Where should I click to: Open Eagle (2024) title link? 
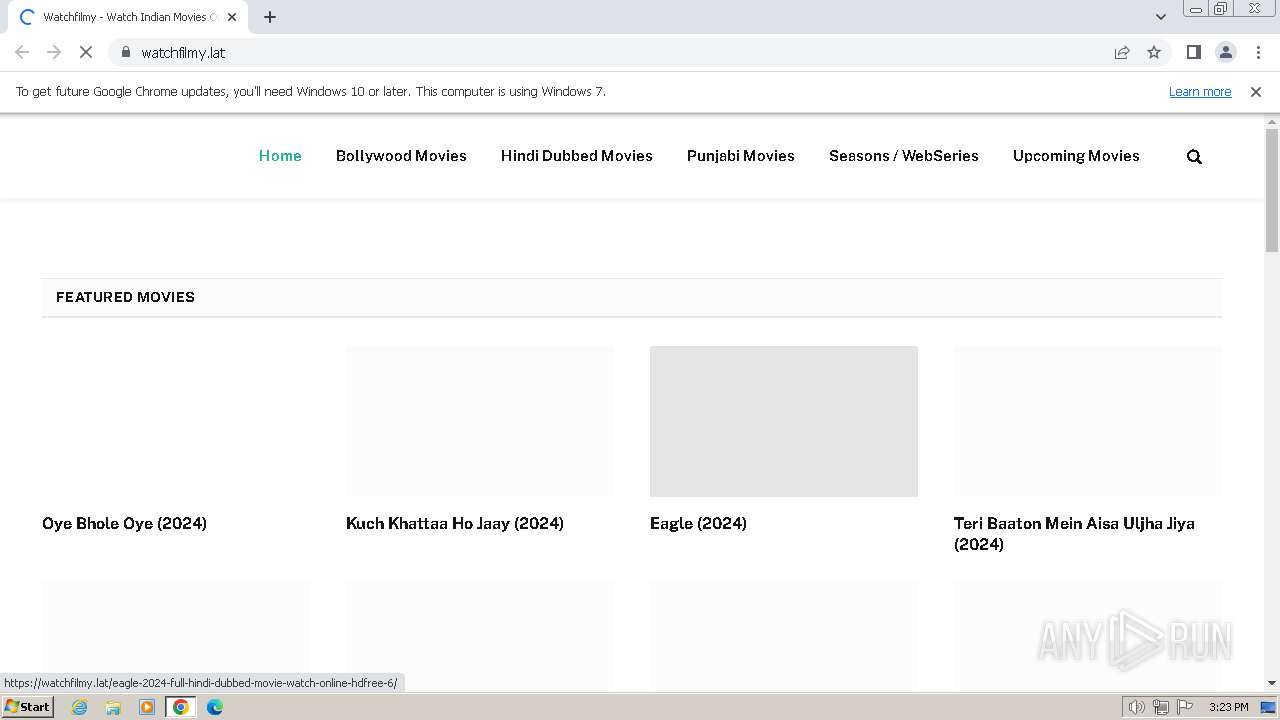(x=698, y=523)
